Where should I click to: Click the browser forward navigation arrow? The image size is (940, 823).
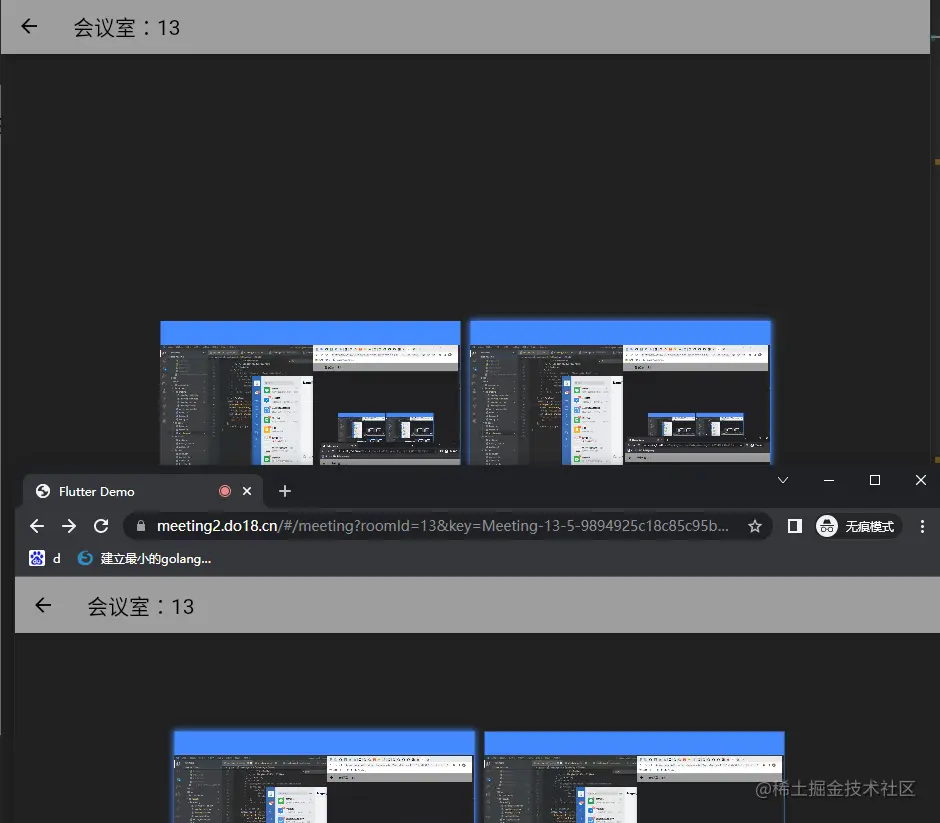click(69, 525)
